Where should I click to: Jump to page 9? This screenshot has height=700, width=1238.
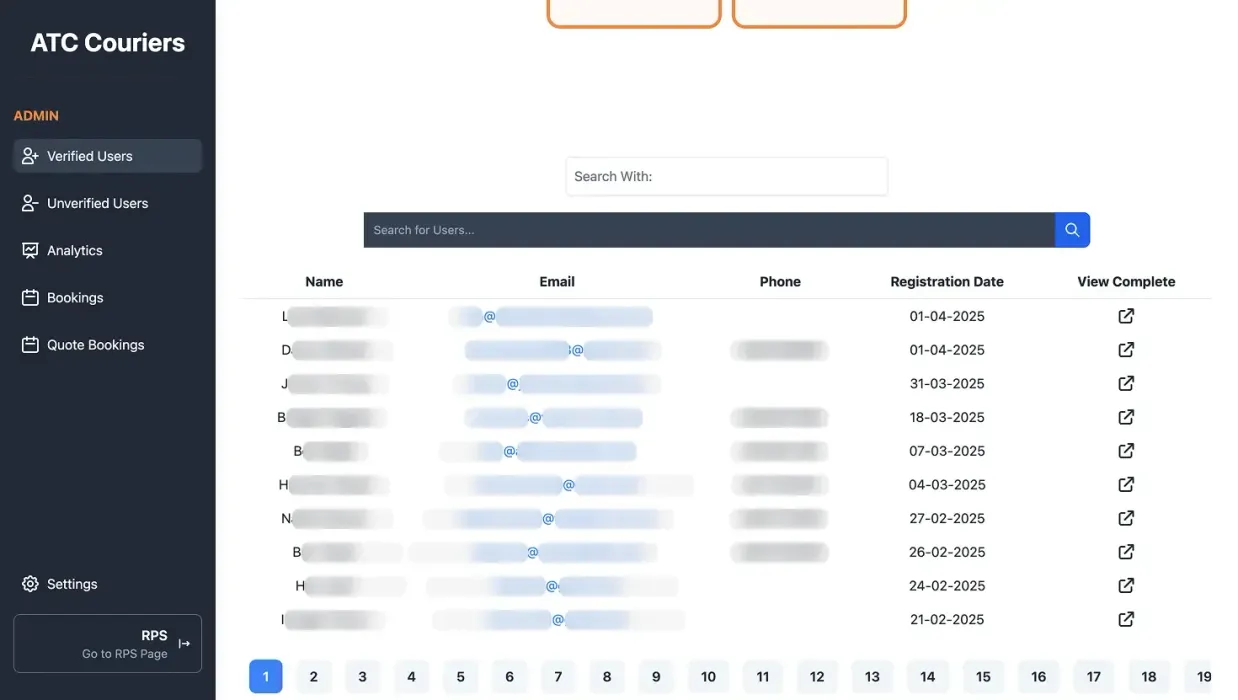click(x=656, y=677)
